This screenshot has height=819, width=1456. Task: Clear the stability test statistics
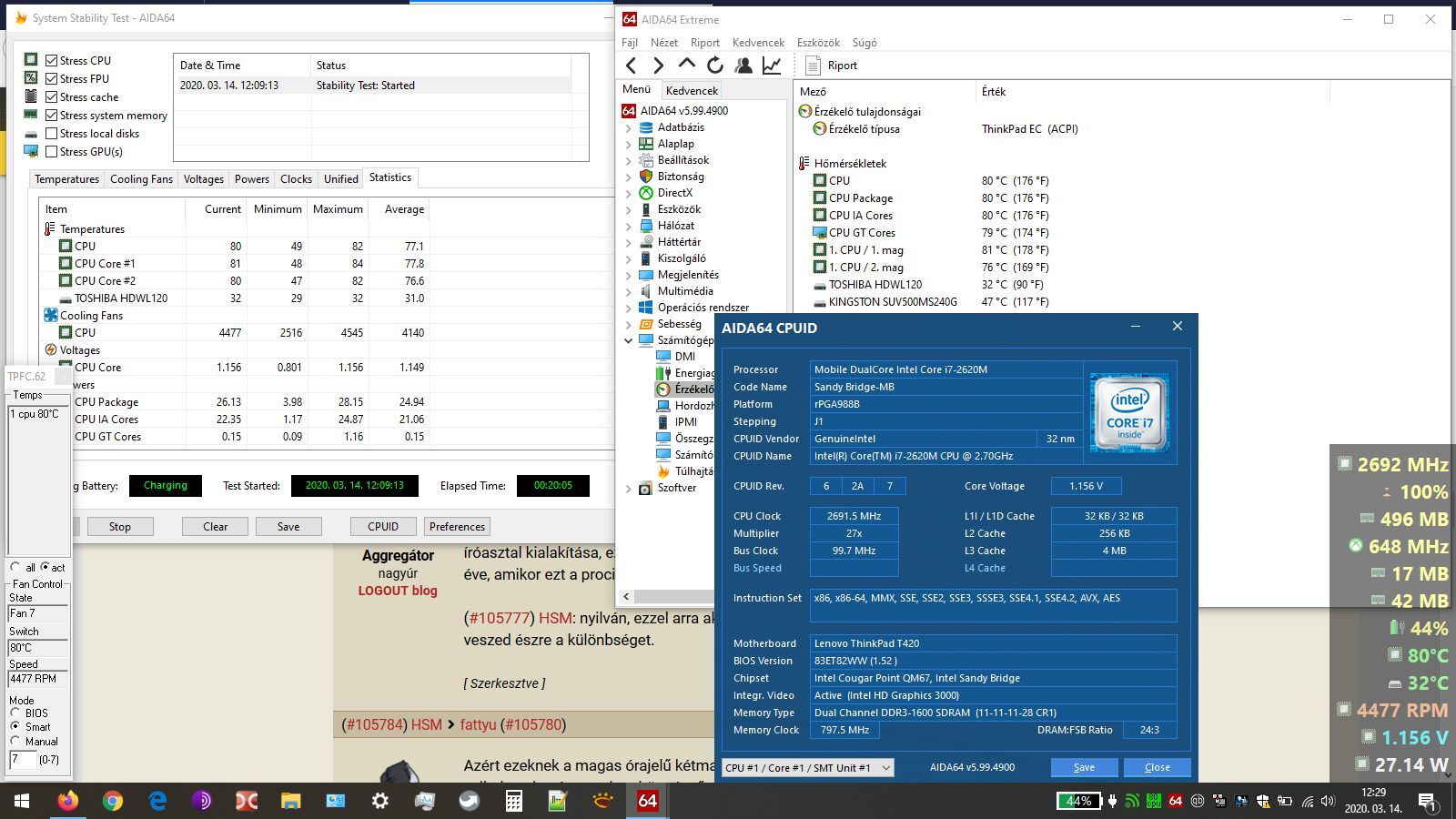pyautogui.click(x=215, y=527)
